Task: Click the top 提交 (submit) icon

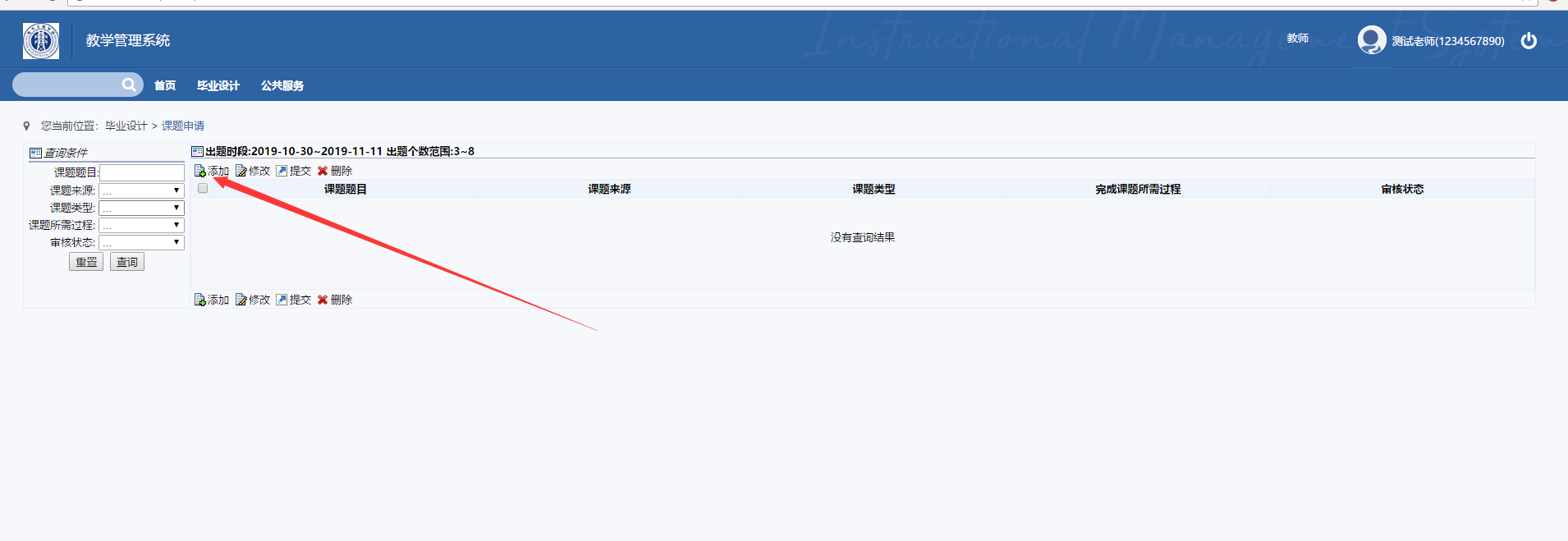Action: point(282,171)
